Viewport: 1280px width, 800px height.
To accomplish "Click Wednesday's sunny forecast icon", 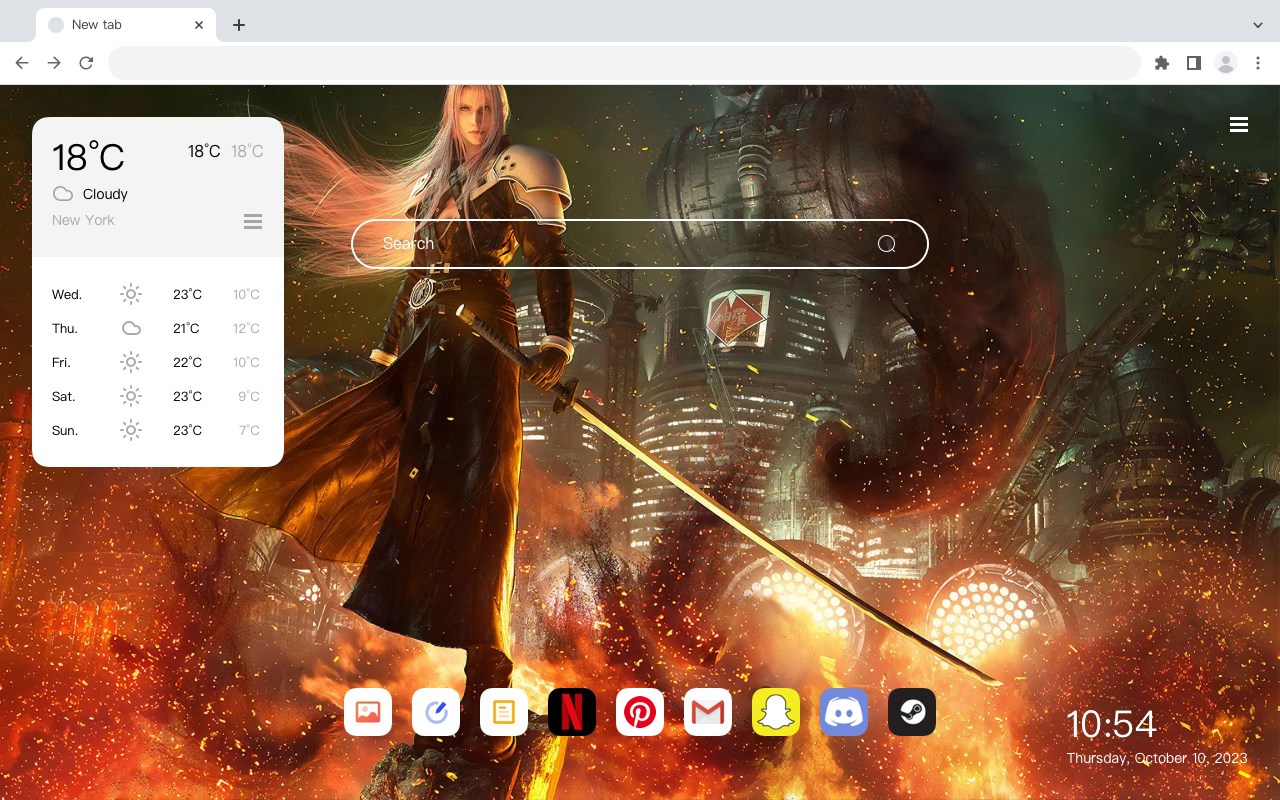I will point(131,294).
